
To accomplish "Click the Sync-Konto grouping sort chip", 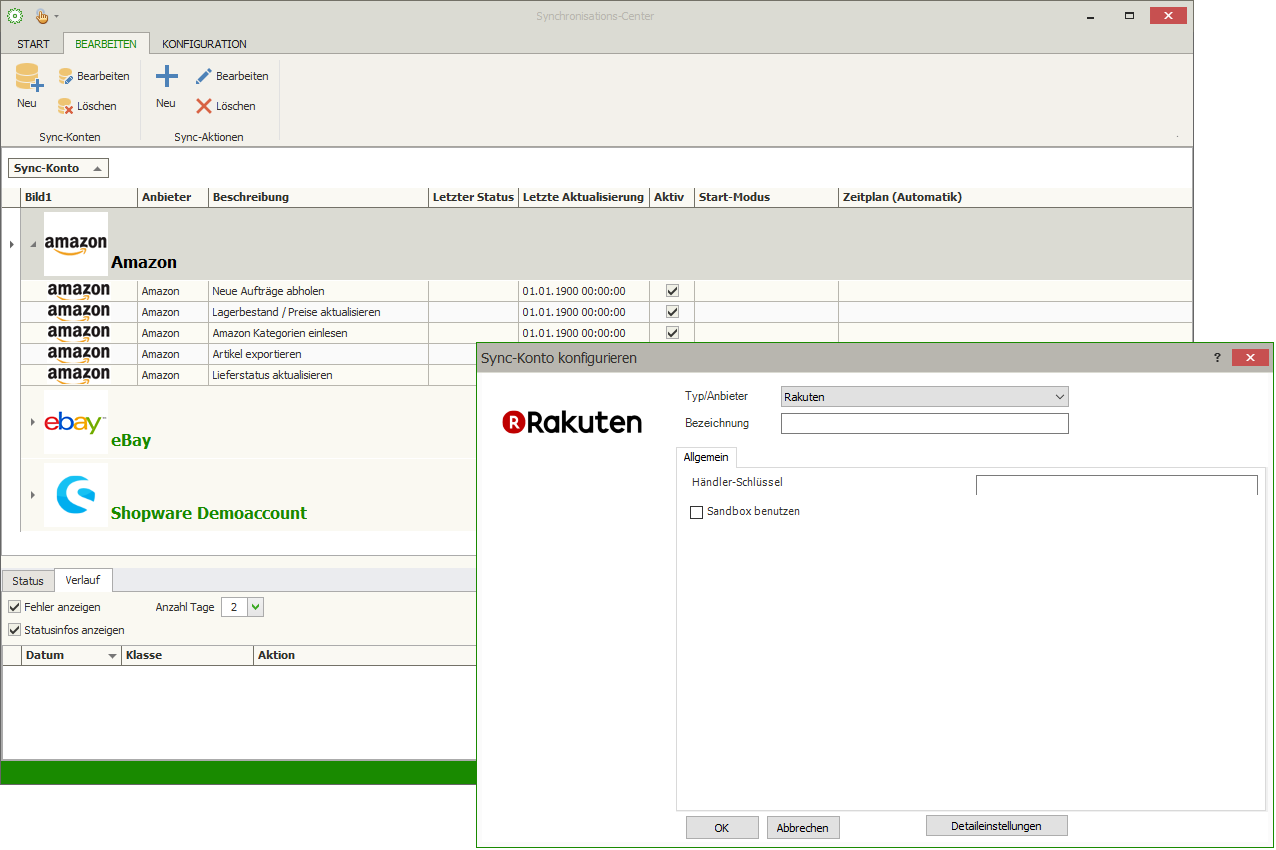I will (x=58, y=168).
